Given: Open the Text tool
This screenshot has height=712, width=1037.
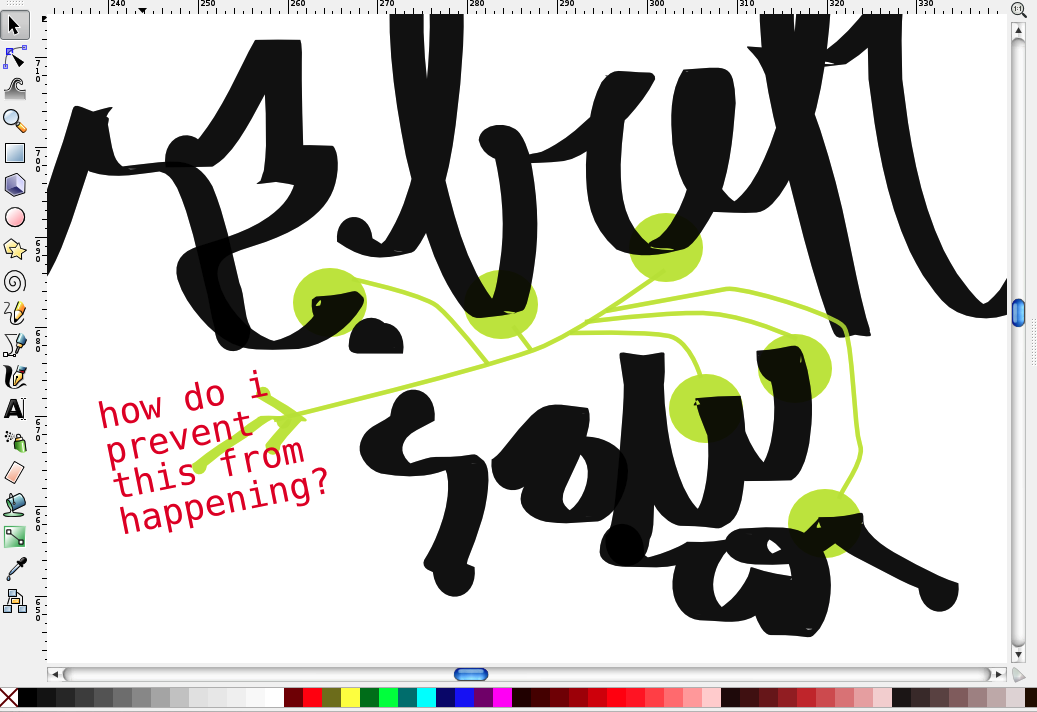Looking at the screenshot, I should click(14, 408).
